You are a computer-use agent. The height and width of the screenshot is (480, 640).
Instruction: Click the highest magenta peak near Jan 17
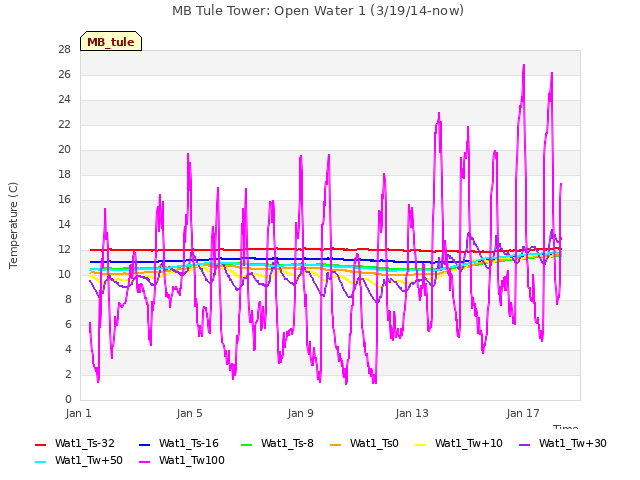point(524,65)
